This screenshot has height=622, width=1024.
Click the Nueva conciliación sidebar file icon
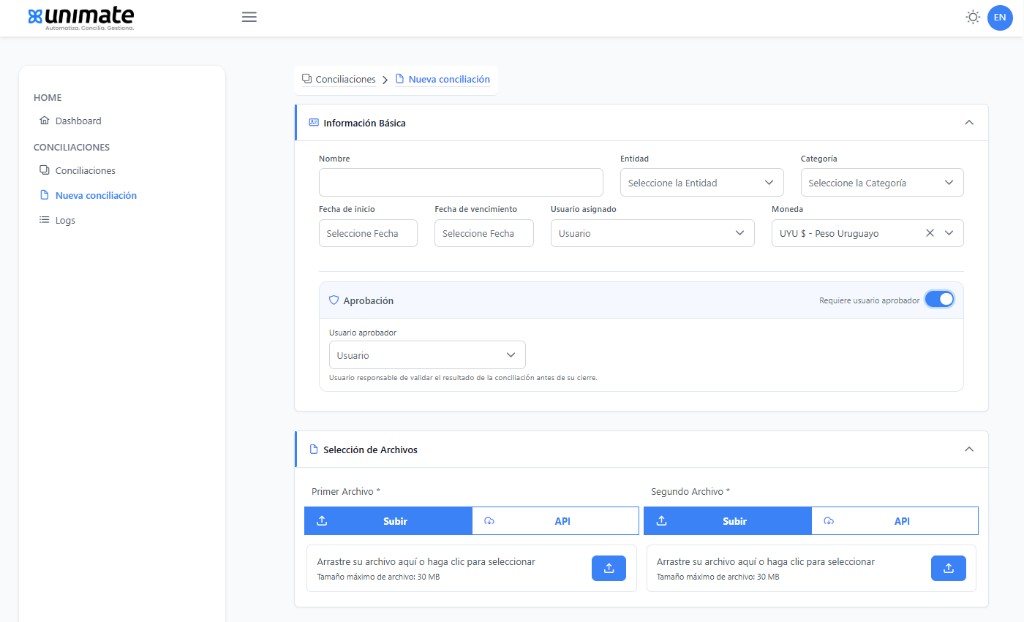point(44,195)
